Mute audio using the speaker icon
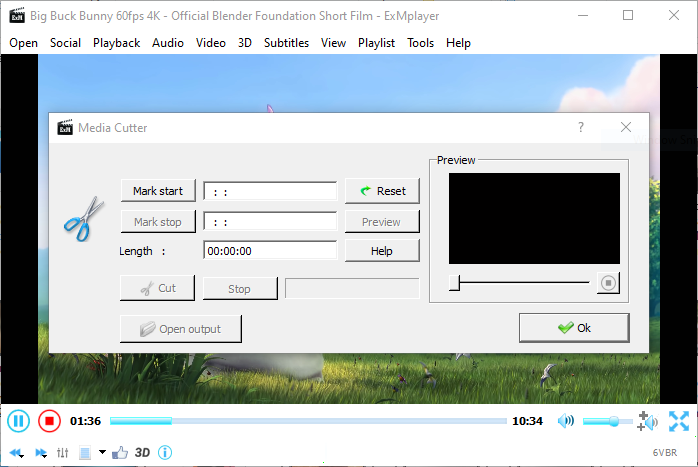The height and width of the screenshot is (467, 698). pyautogui.click(x=565, y=421)
